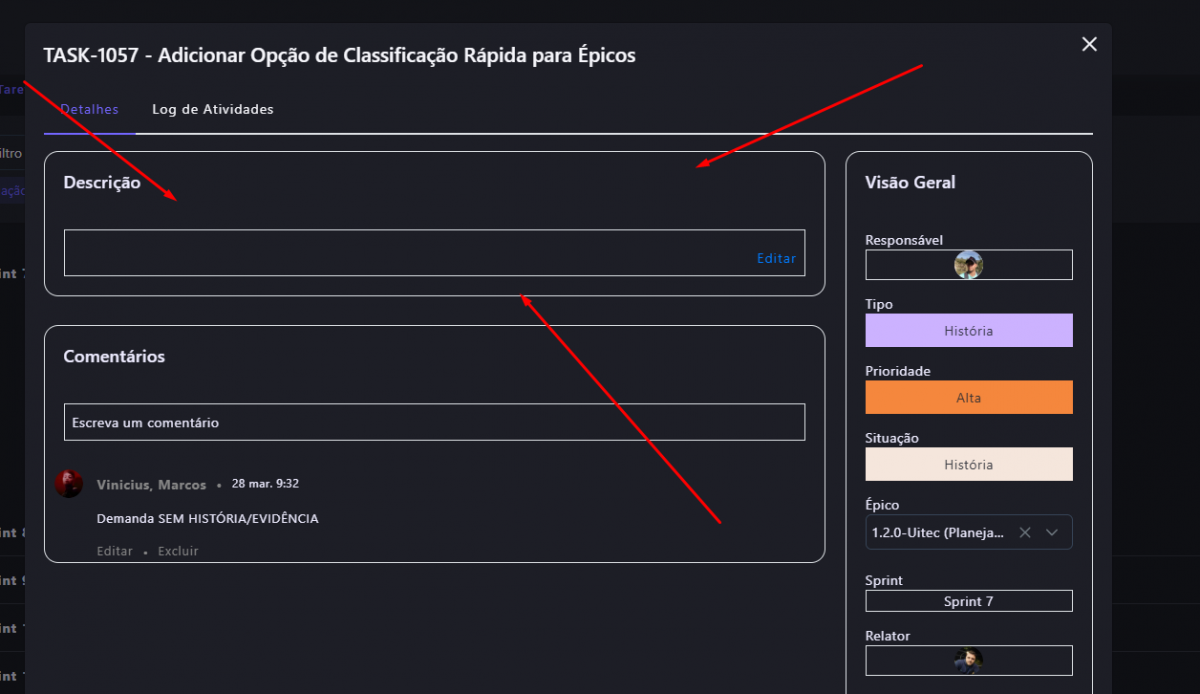Viewport: 1200px width, 694px height.
Task: Expand the Épico dropdown chevron
Action: coord(1052,533)
